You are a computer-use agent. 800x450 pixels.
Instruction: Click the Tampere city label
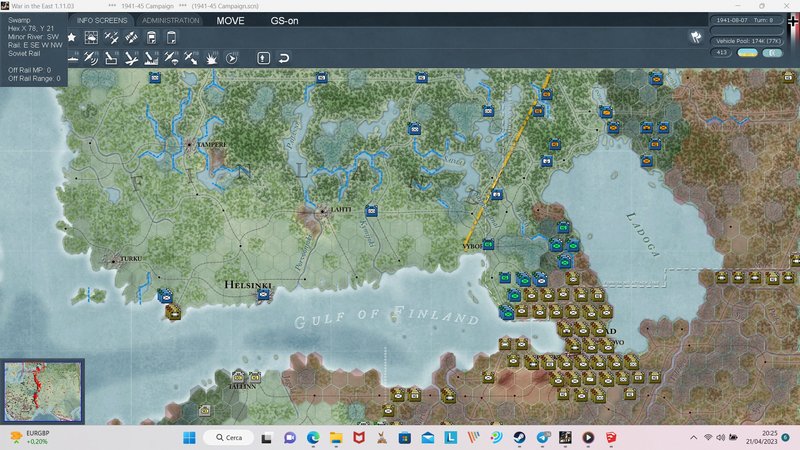coord(212,145)
